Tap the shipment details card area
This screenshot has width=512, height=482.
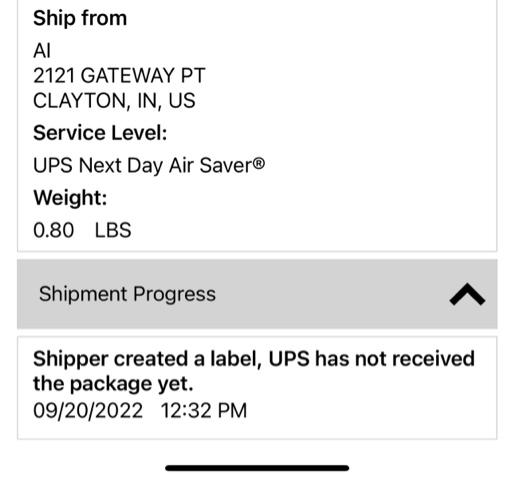[x=257, y=126]
